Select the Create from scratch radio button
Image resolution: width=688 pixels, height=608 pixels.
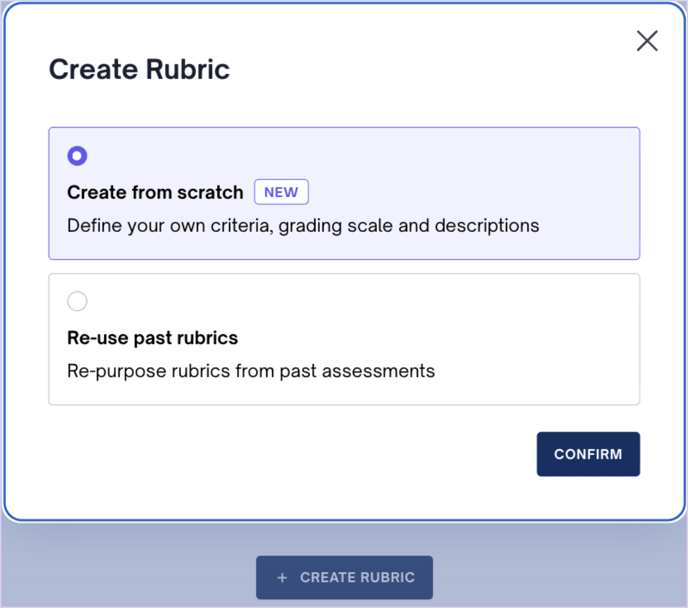[x=77, y=156]
